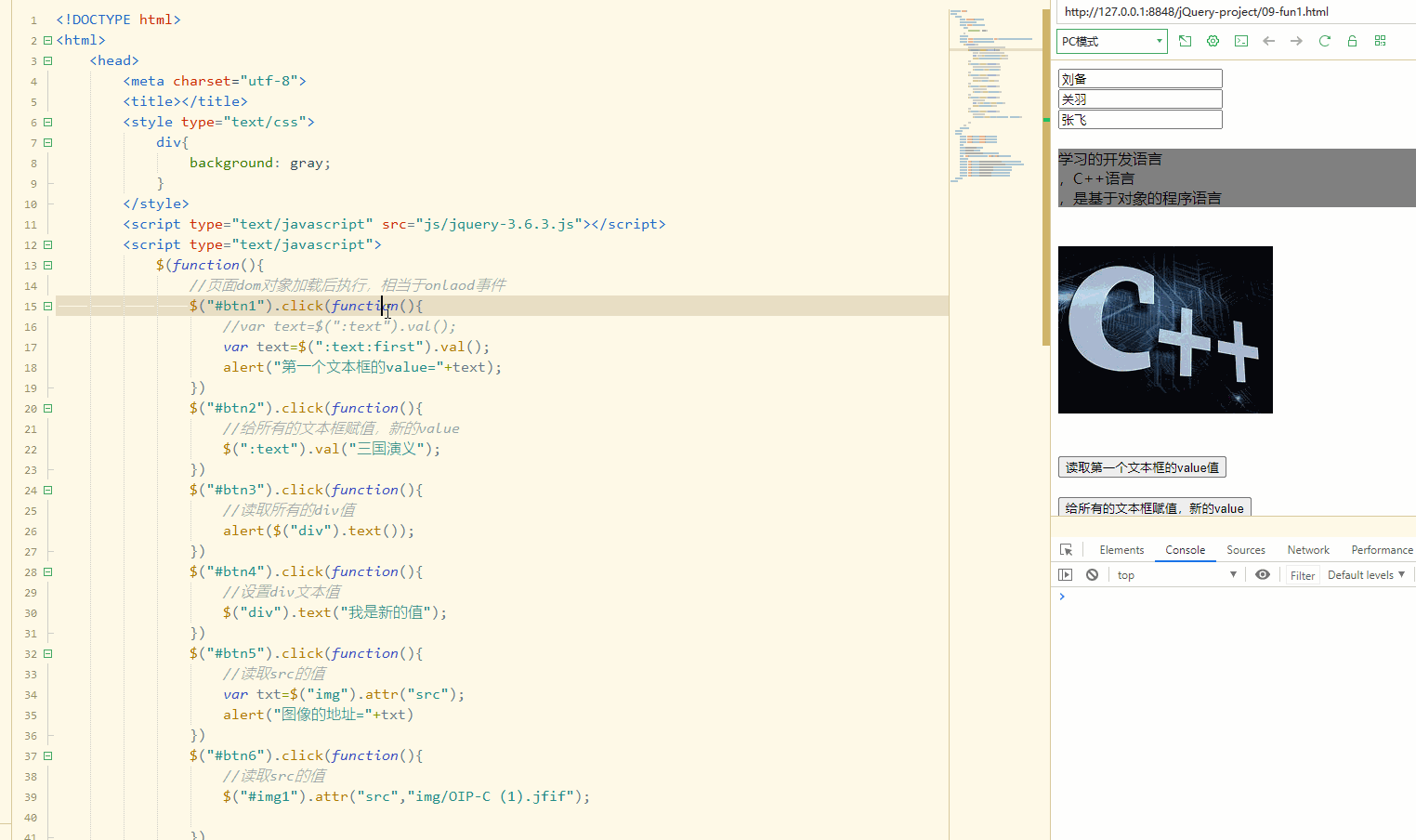Create a live expression with eye icon
This screenshot has height=840, width=1416.
(1263, 575)
